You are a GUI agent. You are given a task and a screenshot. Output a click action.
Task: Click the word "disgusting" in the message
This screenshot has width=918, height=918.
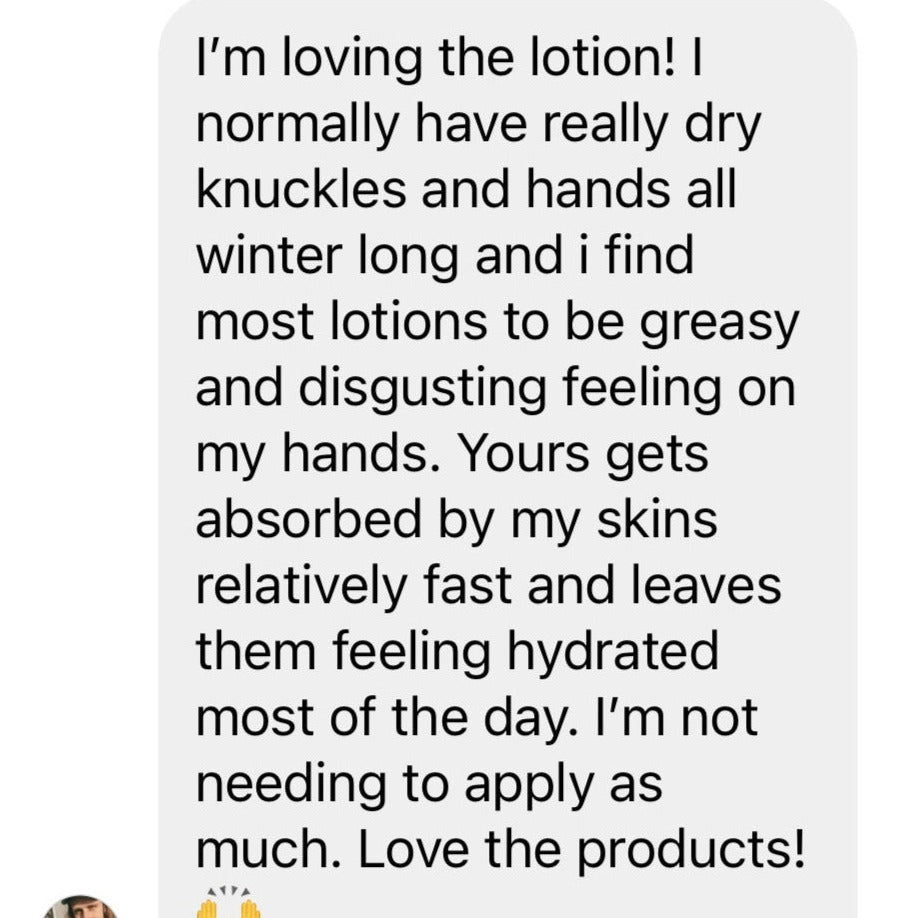click(423, 391)
